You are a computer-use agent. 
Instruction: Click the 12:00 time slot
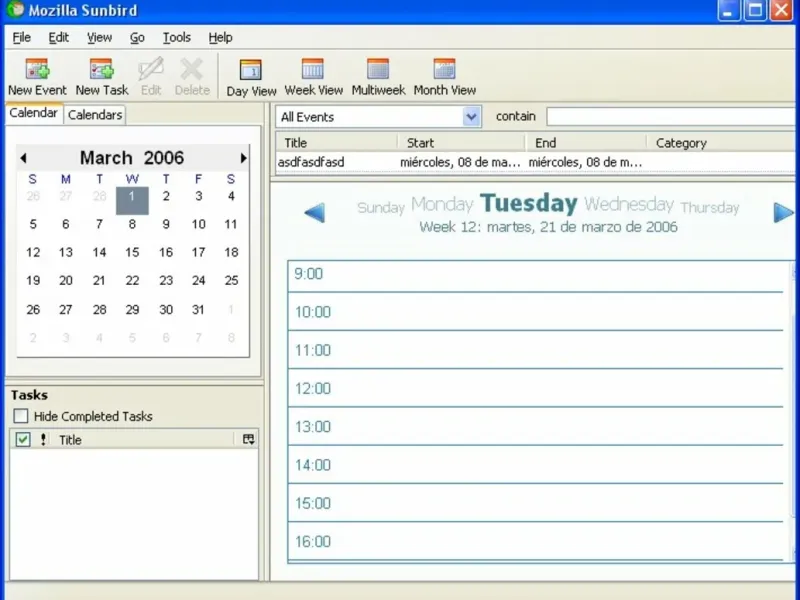(x=536, y=388)
